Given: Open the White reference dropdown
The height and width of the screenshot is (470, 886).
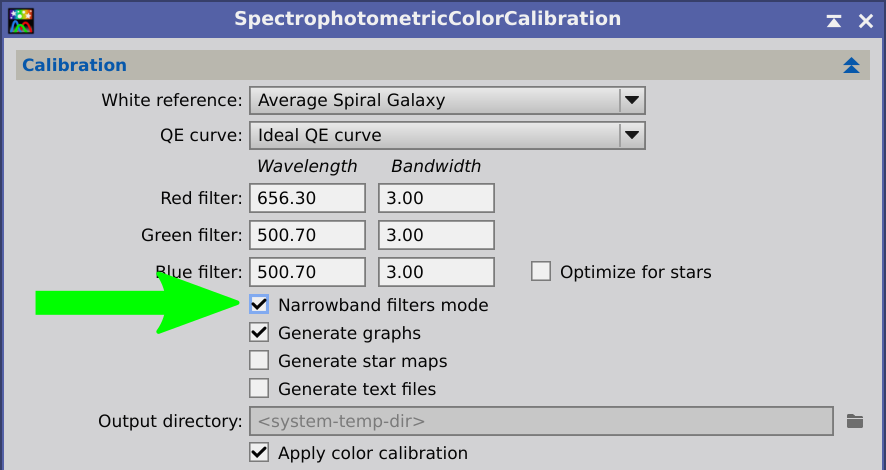Looking at the screenshot, I should click(x=447, y=101).
